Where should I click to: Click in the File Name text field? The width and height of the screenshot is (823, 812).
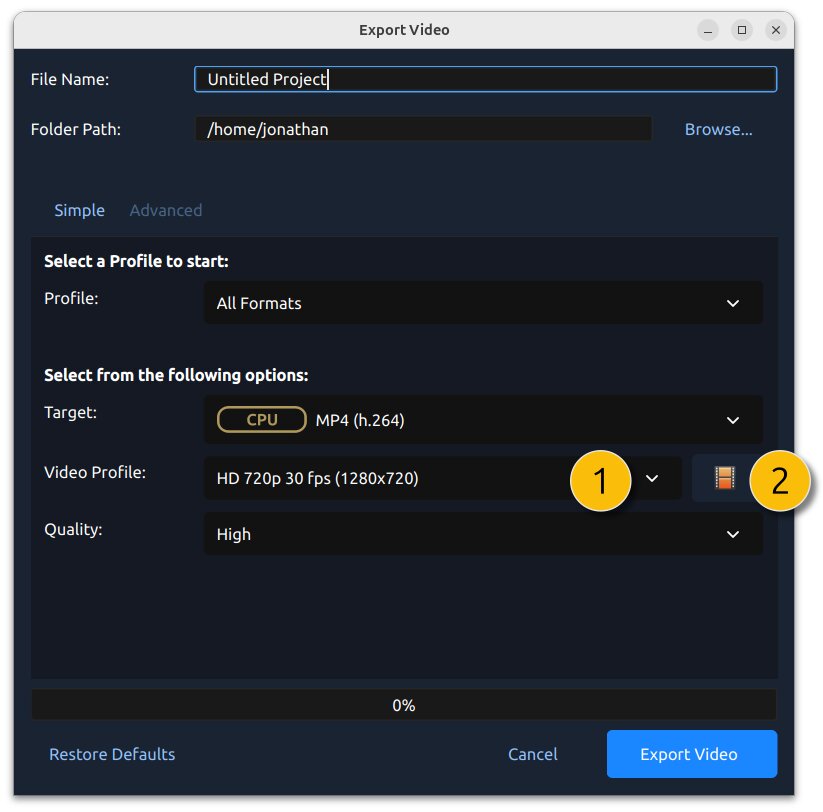pyautogui.click(x=485, y=79)
